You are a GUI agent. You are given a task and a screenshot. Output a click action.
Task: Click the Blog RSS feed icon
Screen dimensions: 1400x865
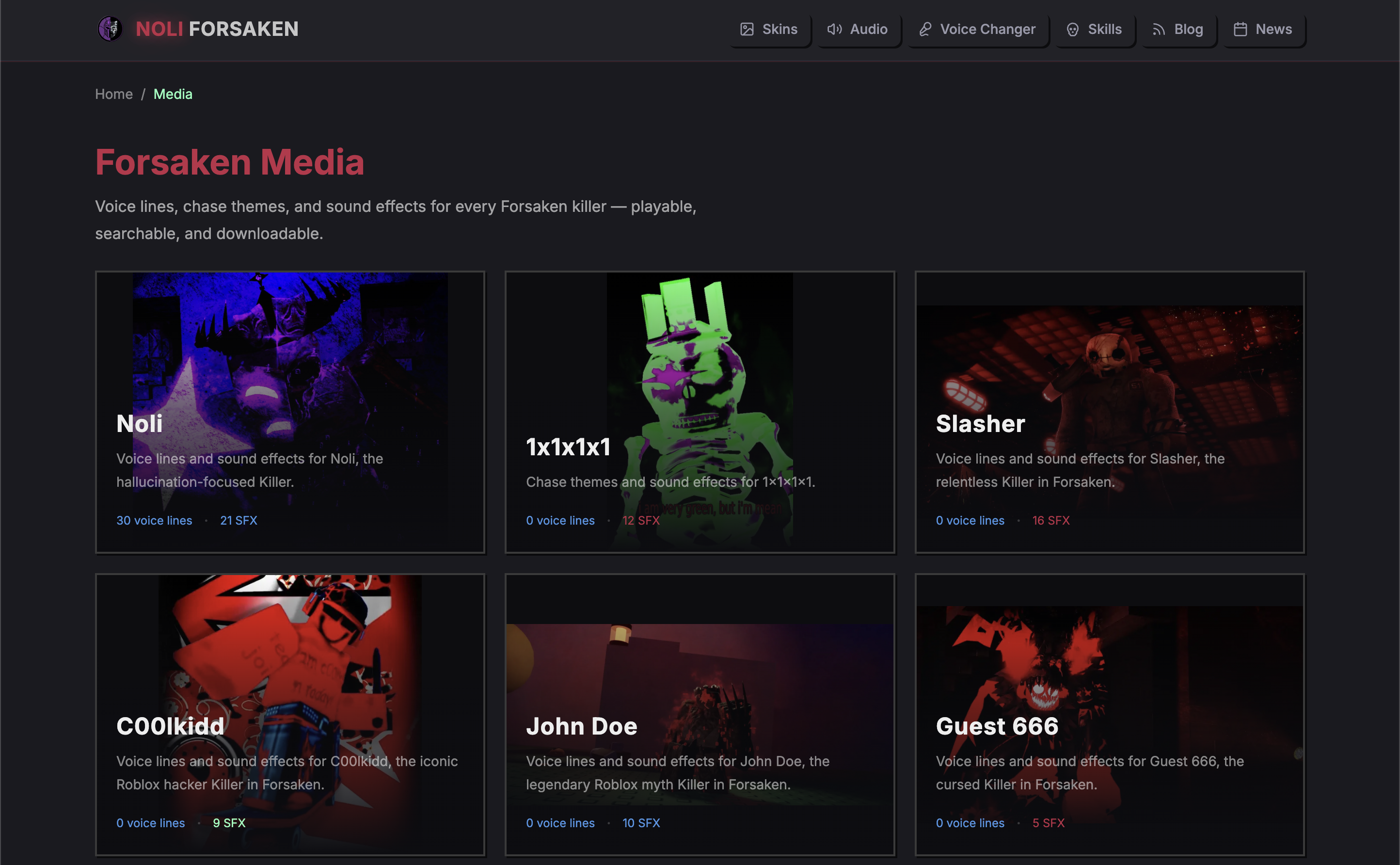point(1159,29)
